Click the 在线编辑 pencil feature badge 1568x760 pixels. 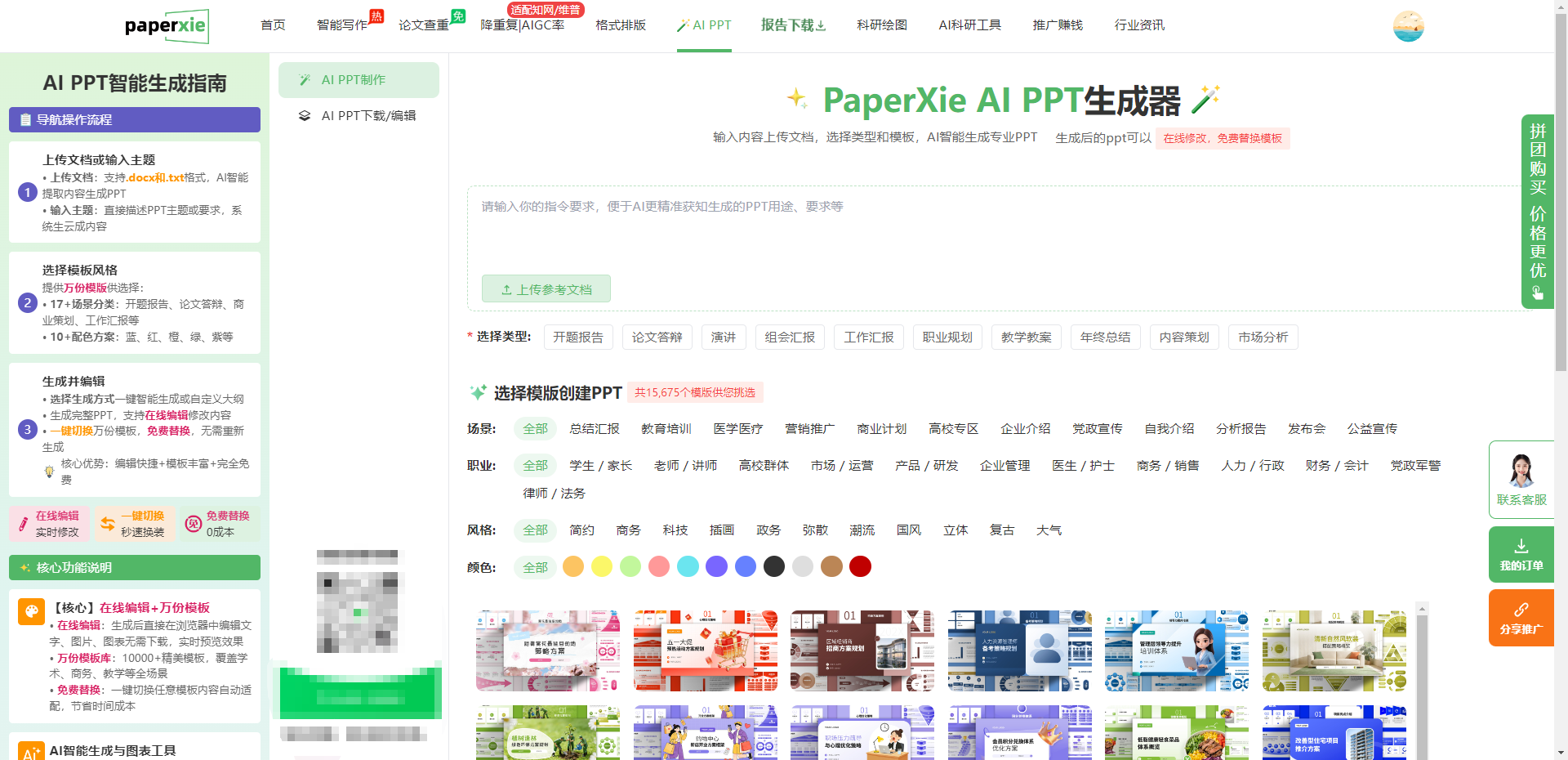(50, 524)
